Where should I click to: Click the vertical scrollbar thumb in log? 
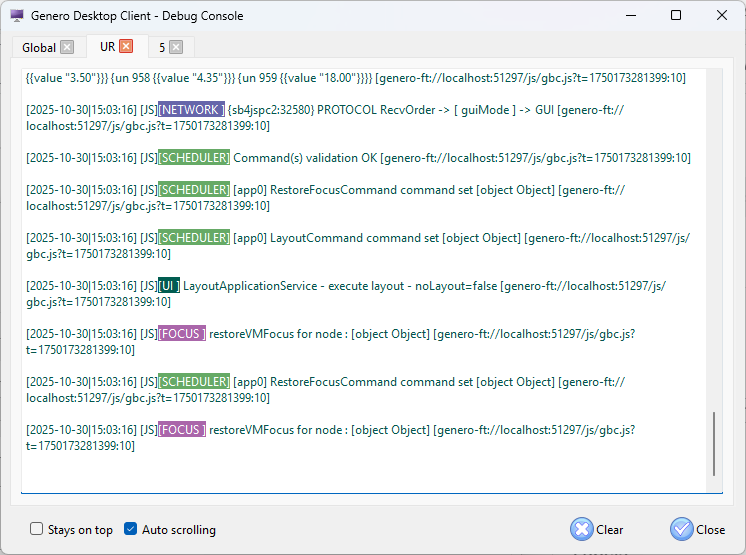(714, 444)
